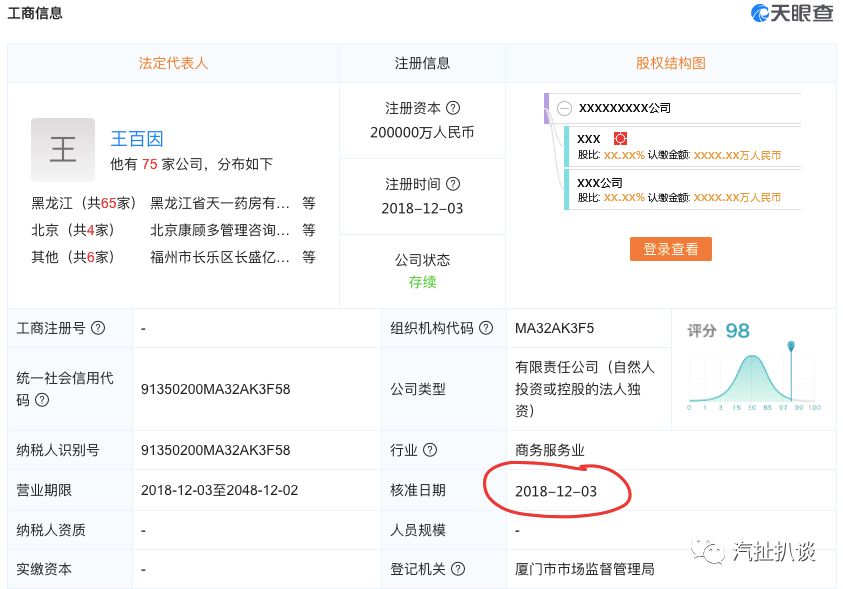Open the help tooltip for 工商注册号

(x=98, y=328)
